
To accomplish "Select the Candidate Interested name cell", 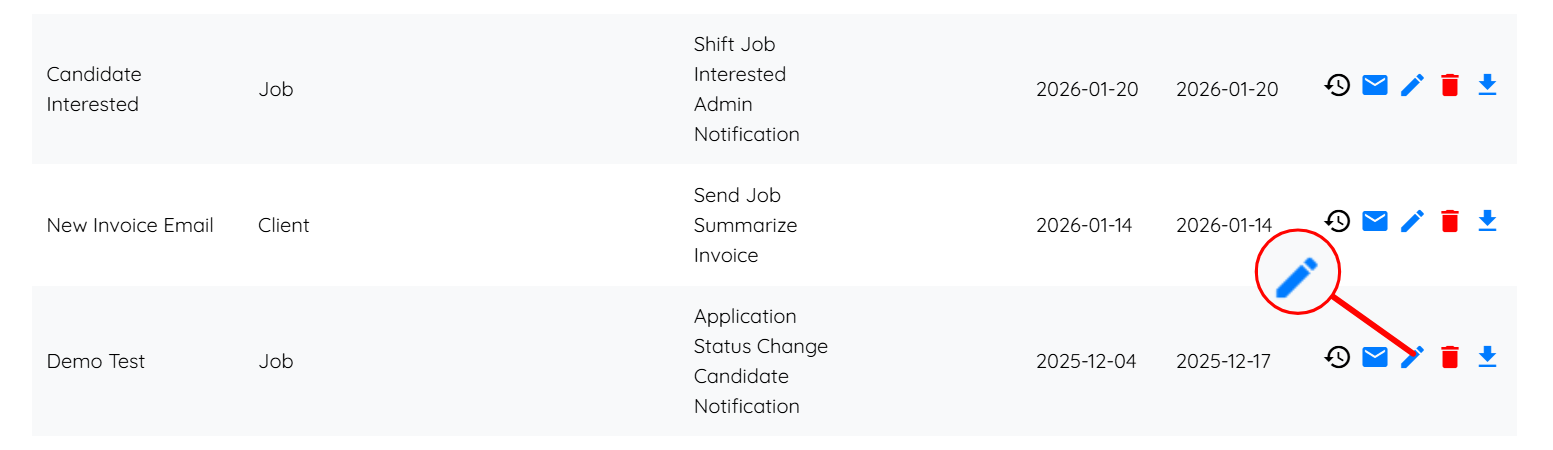I will (94, 89).
